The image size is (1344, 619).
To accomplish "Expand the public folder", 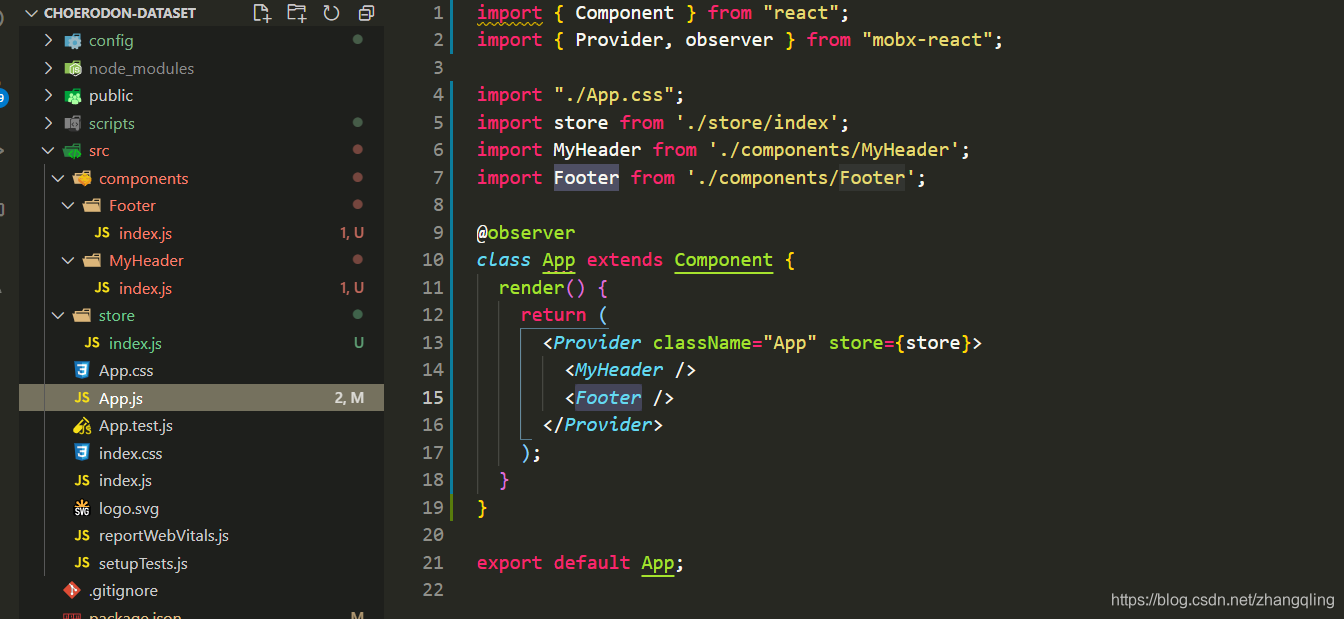I will (48, 96).
